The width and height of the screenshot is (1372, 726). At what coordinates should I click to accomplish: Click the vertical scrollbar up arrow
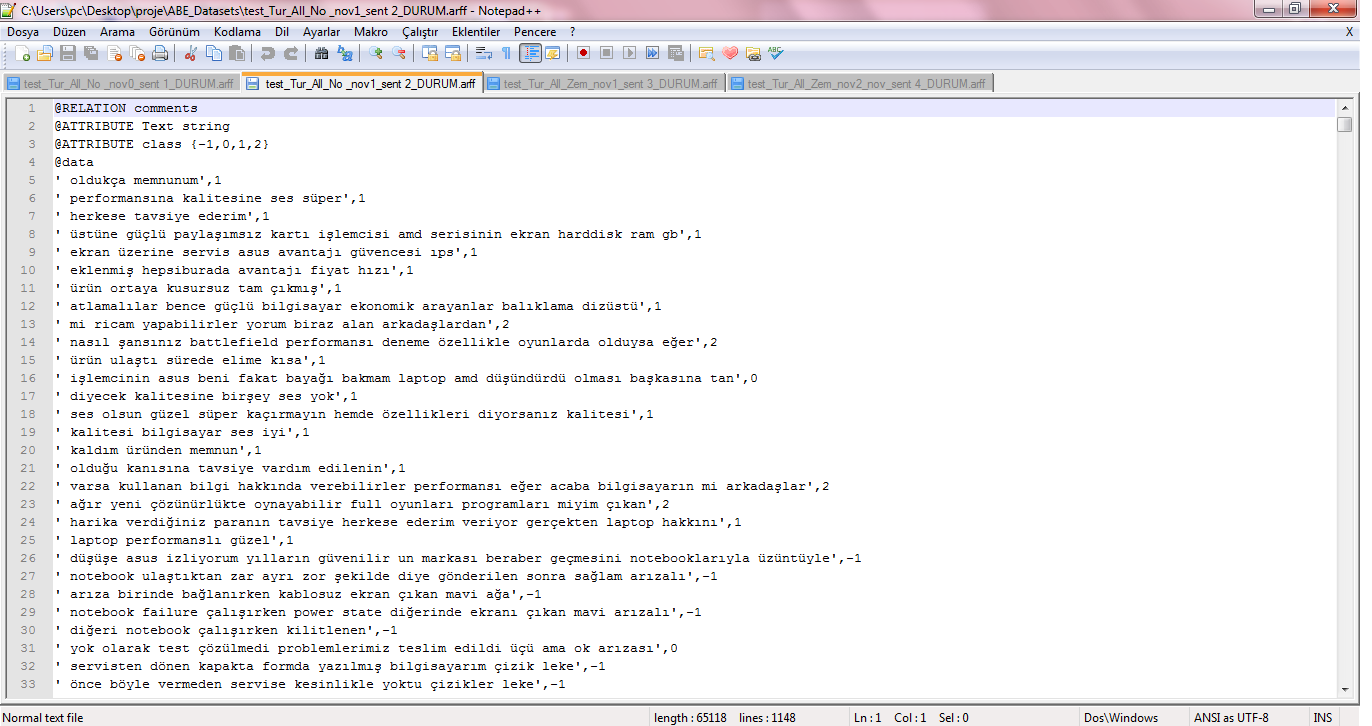pyautogui.click(x=1344, y=107)
